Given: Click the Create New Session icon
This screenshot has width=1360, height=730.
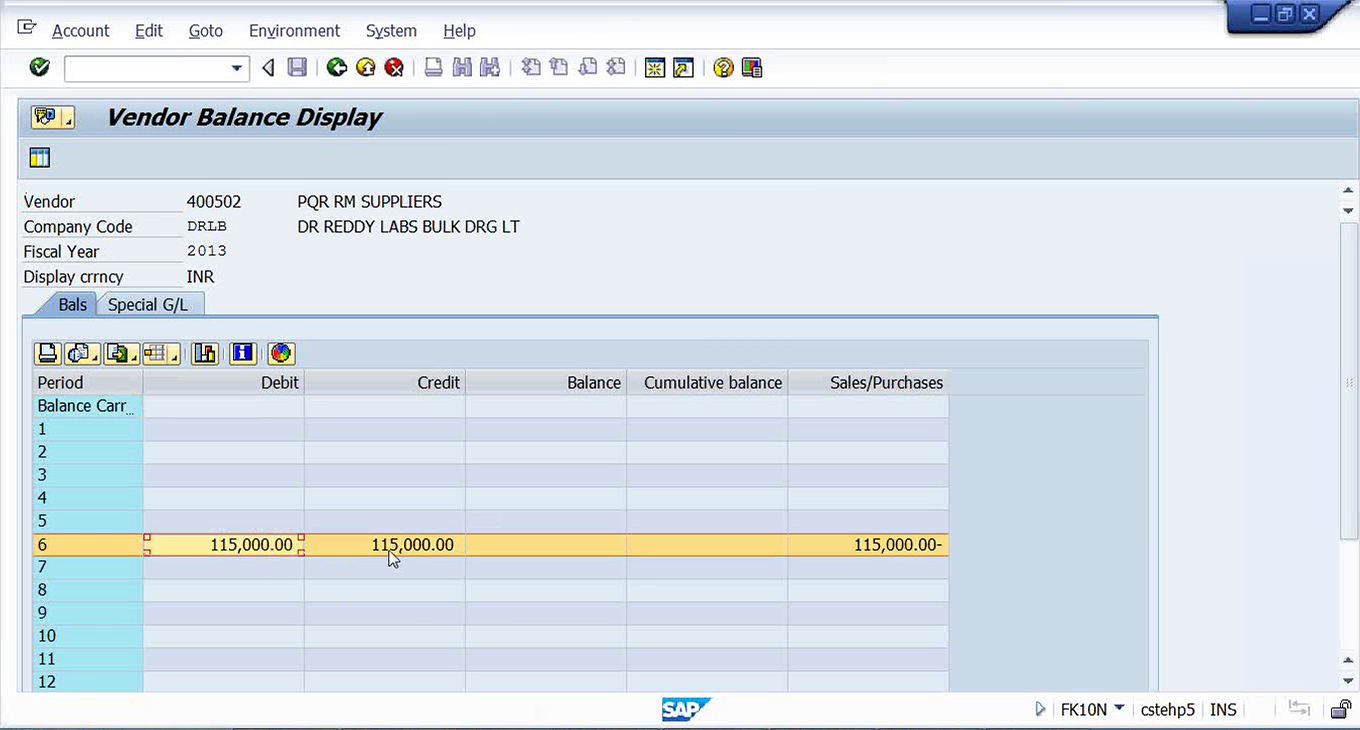Looking at the screenshot, I should click(655, 68).
